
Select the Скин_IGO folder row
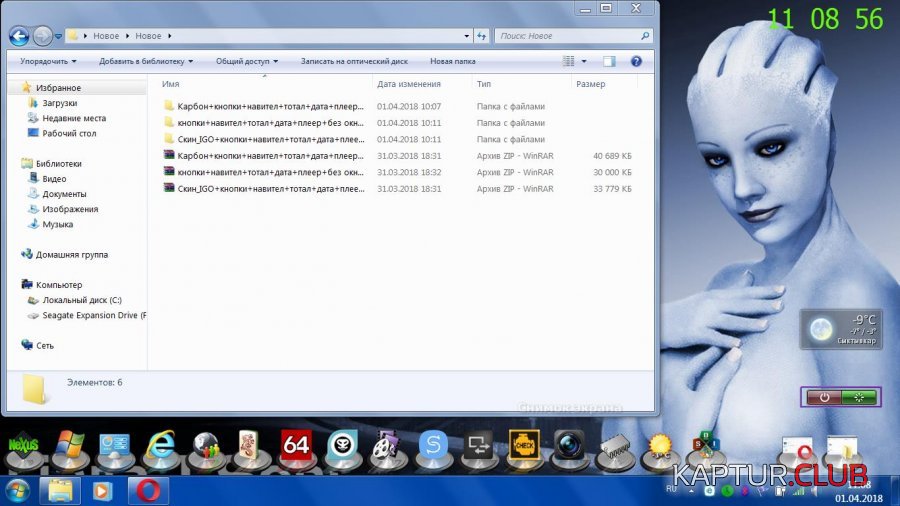click(397, 139)
